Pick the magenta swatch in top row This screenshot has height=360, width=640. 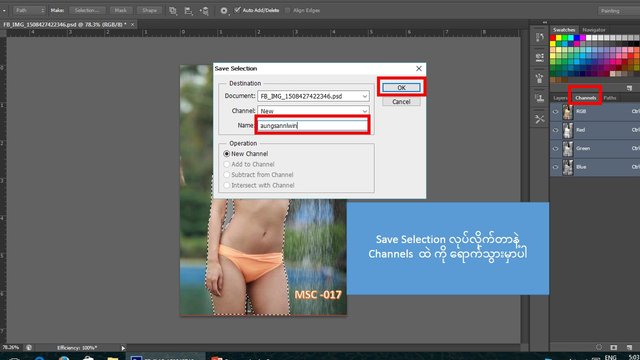tap(582, 38)
